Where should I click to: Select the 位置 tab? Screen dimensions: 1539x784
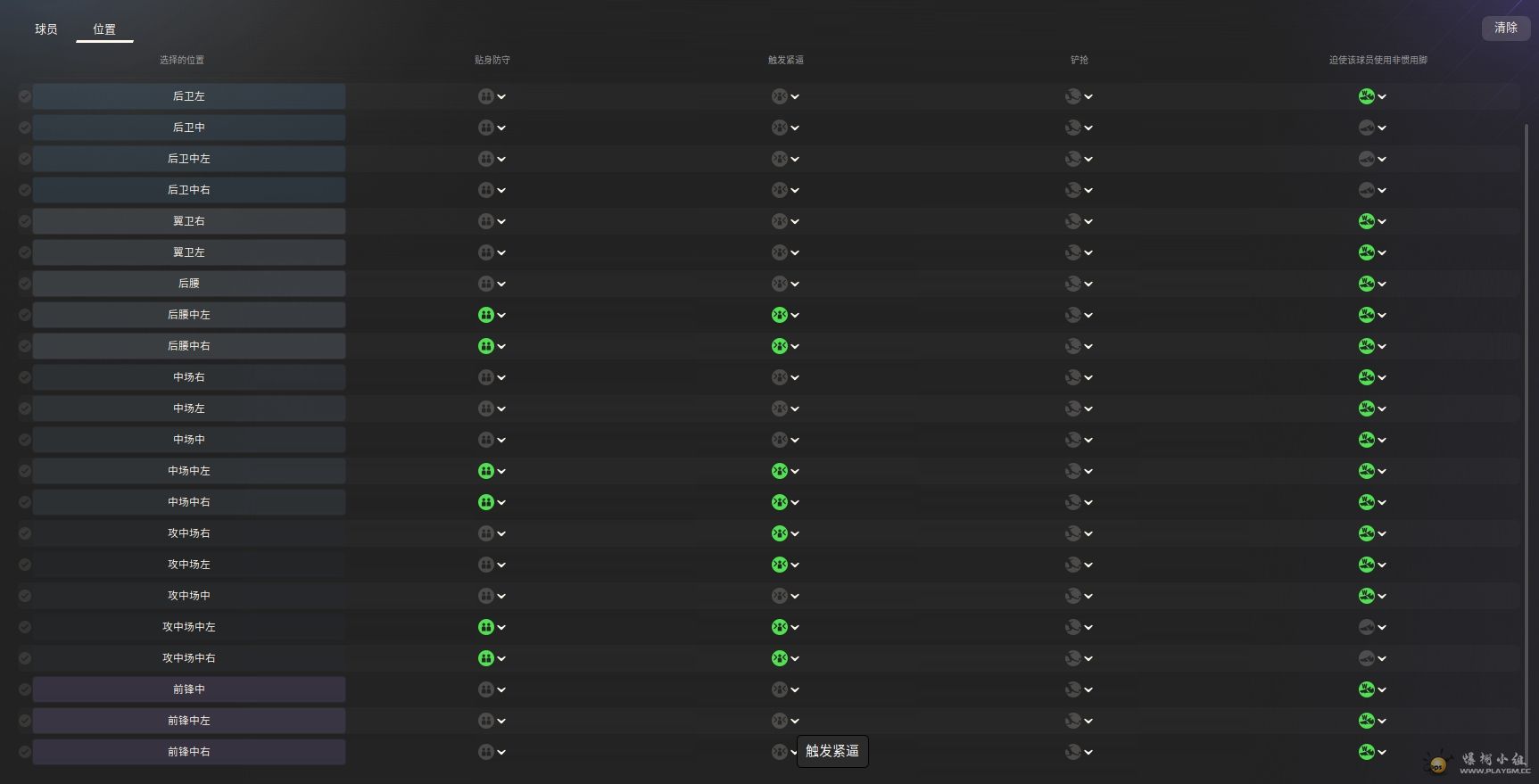[104, 29]
